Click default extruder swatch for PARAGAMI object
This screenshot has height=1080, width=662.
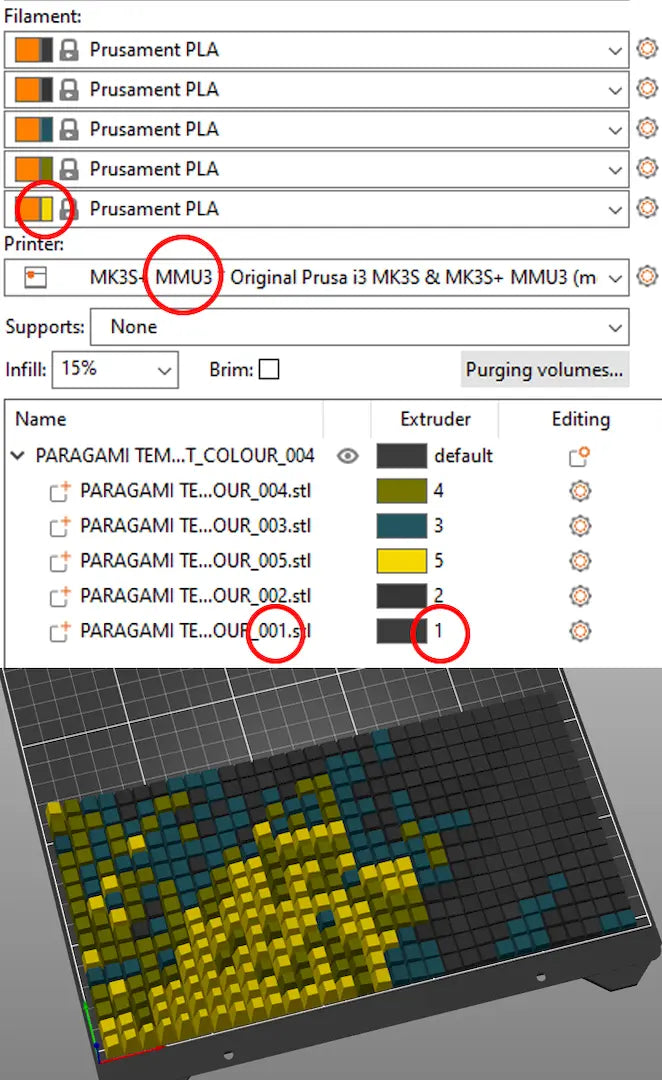tap(402, 456)
